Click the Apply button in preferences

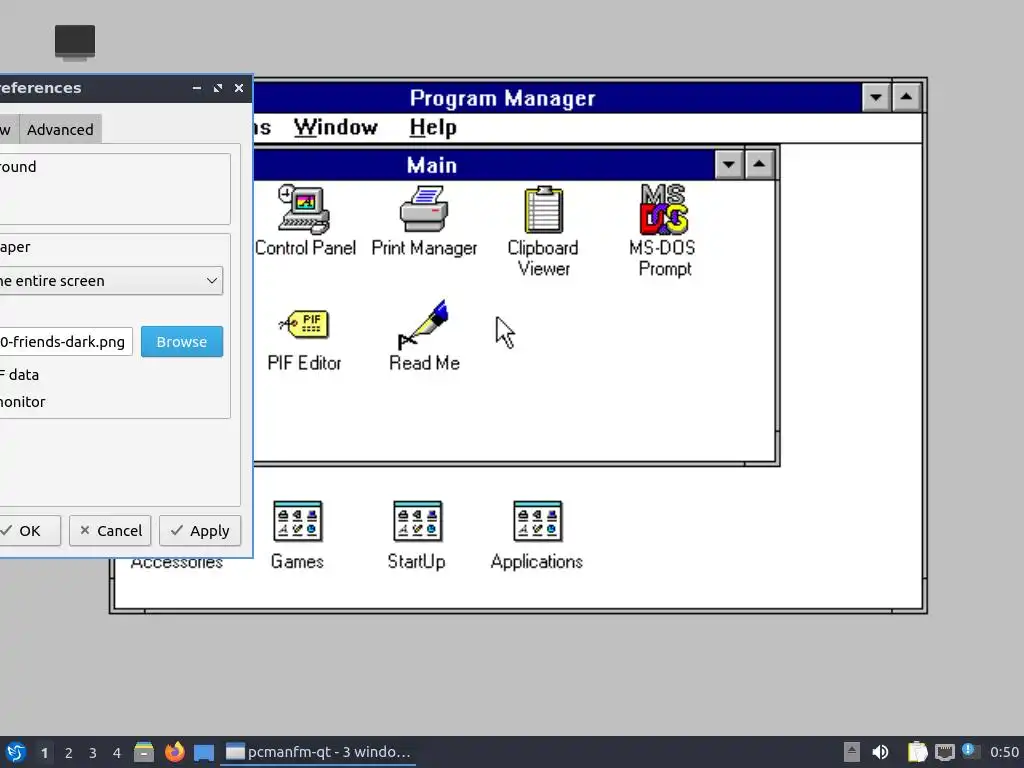tap(200, 530)
